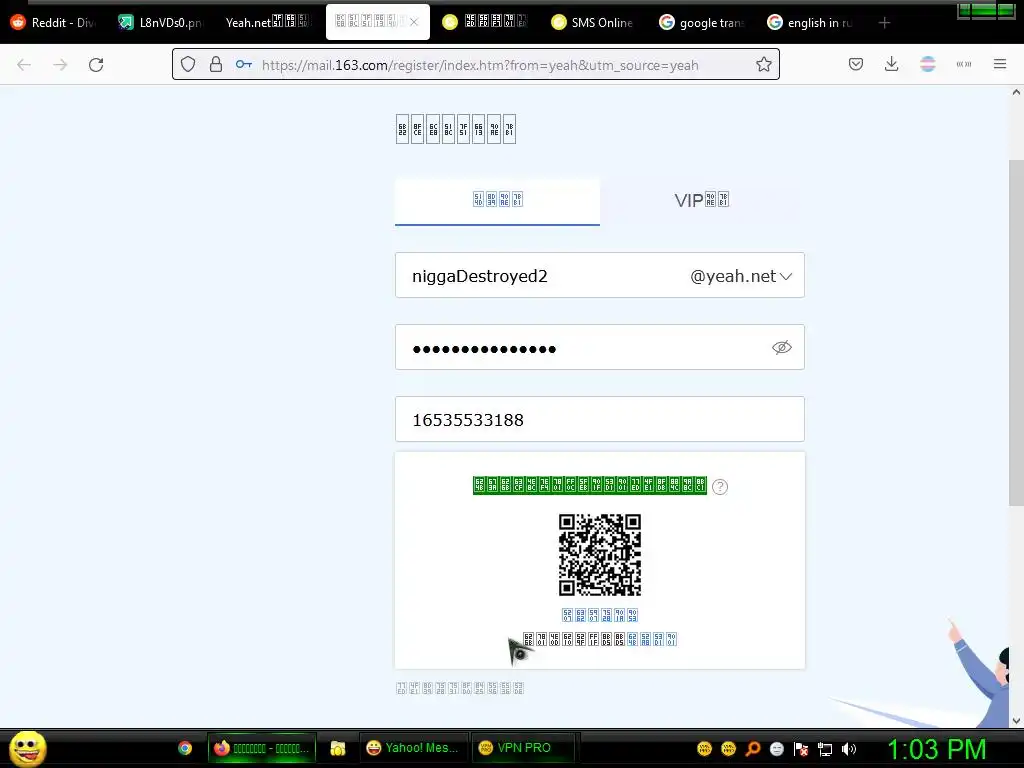
Task: Open Yahoo! Messenger taskbar button
Action: (413, 748)
